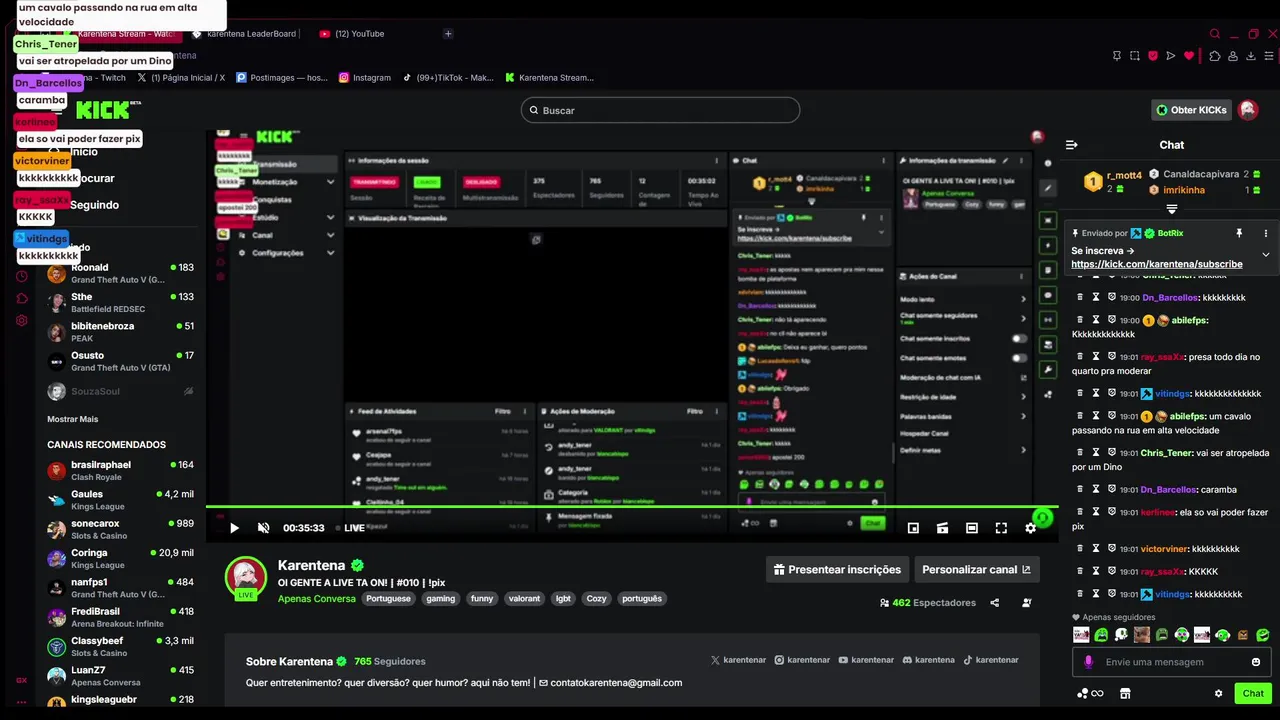Open the channel shop icon
The image size is (1280, 720).
(x=1124, y=693)
